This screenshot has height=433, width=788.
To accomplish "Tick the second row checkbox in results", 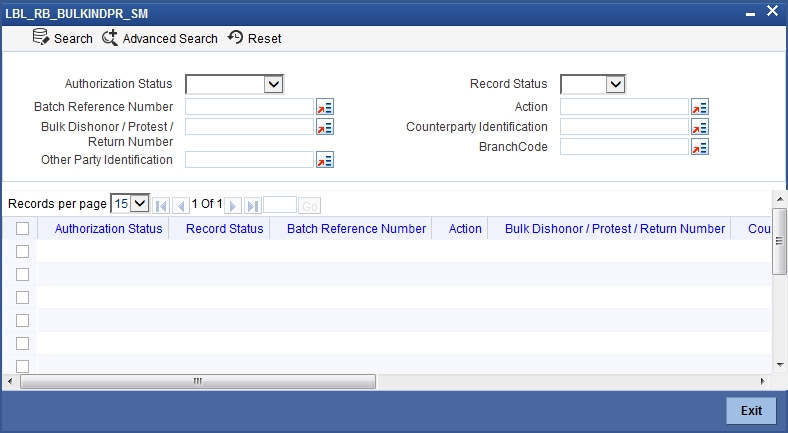I will point(22,274).
